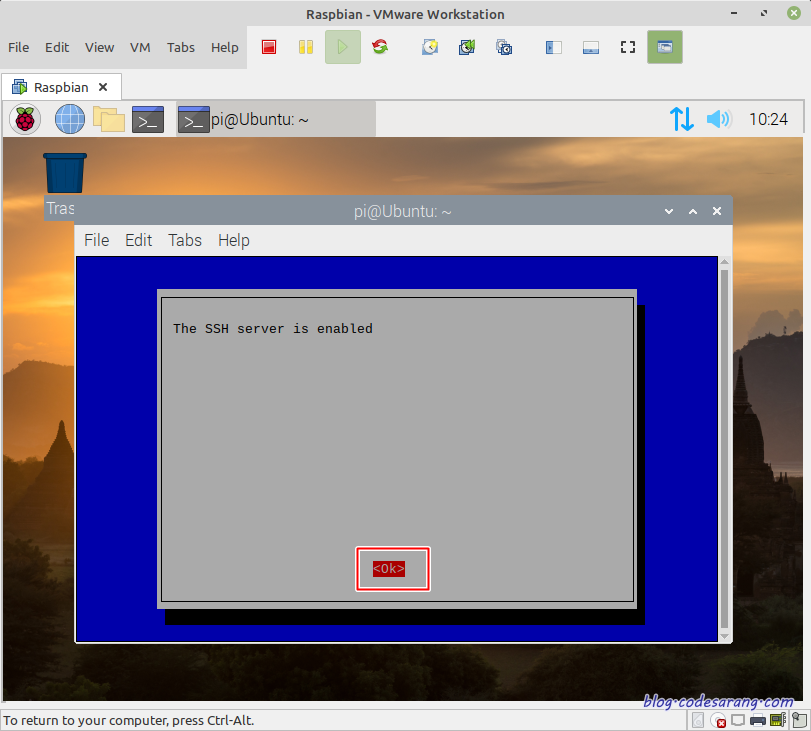Image resolution: width=811 pixels, height=731 pixels.
Task: Click the printer status icon
Action: pyautogui.click(x=758, y=720)
